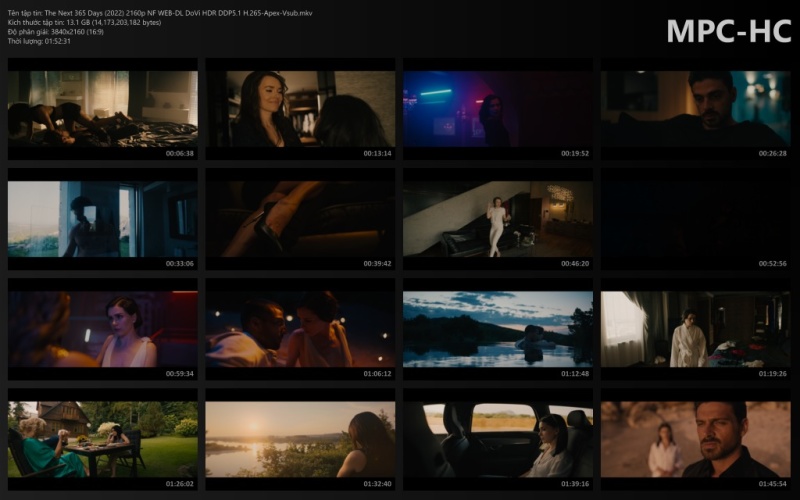Image resolution: width=800 pixels, height=500 pixels.
Task: Click the 01:26:02 timestamp label
Action: pyautogui.click(x=180, y=484)
